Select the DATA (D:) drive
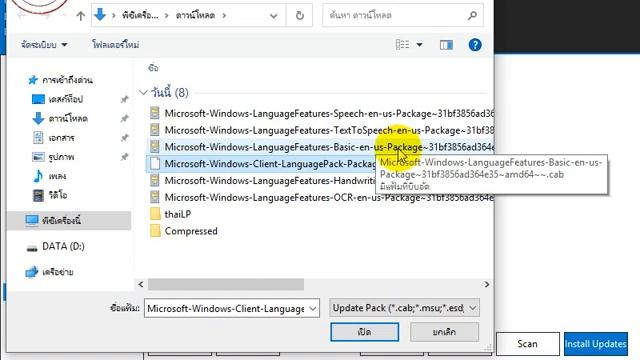The width and height of the screenshot is (640, 360). (63, 247)
